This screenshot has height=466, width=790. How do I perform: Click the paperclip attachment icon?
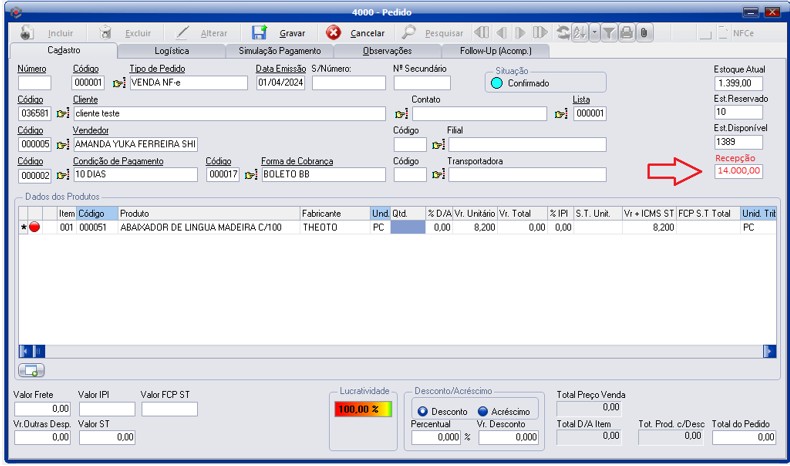644,33
